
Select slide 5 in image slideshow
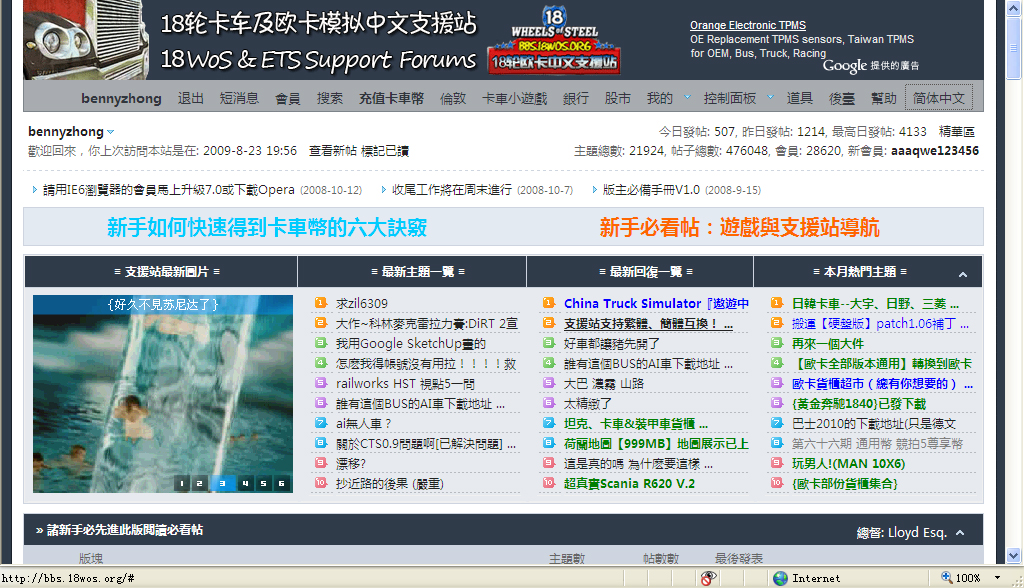[263, 483]
